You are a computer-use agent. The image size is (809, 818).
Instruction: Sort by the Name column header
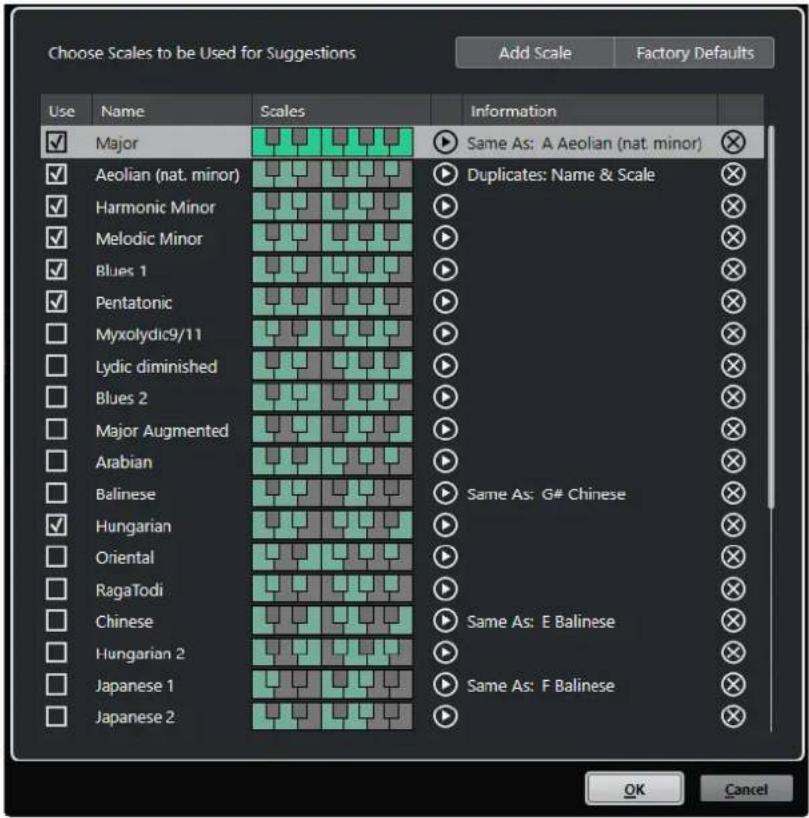click(x=172, y=111)
